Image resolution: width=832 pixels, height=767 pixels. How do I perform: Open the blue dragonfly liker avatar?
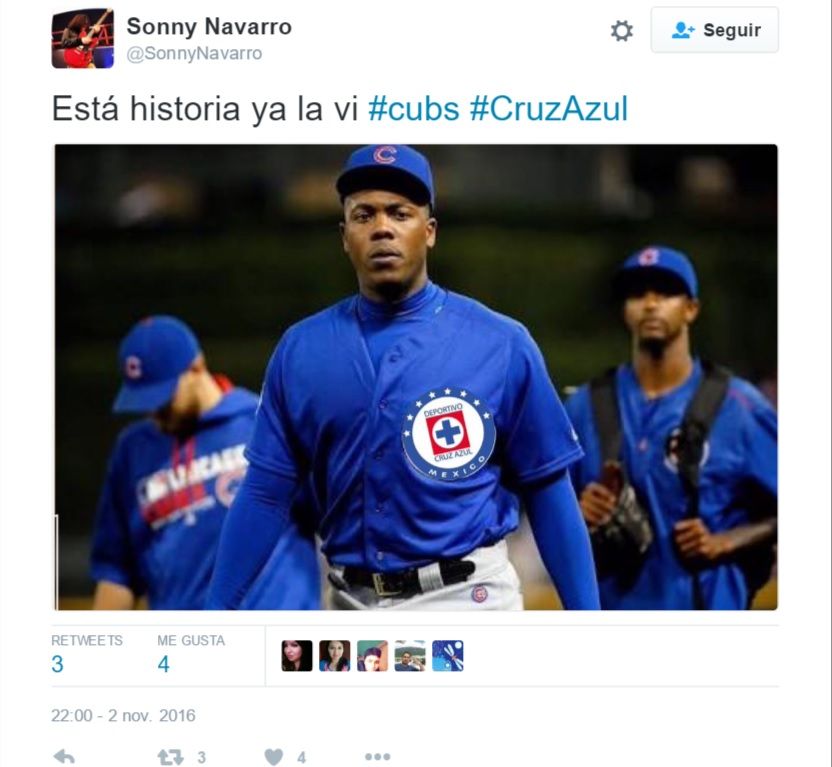coord(447,656)
